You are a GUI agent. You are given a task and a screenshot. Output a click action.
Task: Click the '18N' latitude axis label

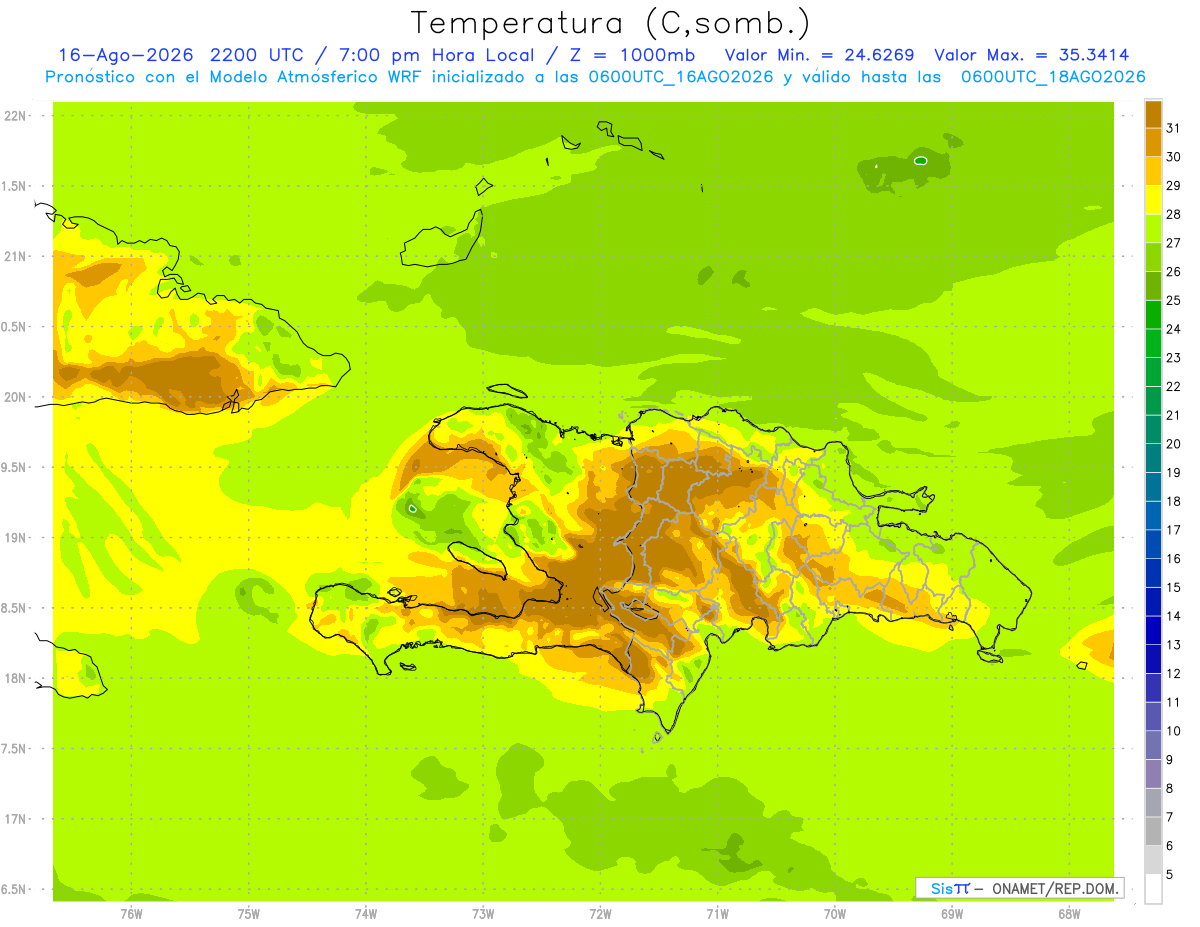(17, 678)
